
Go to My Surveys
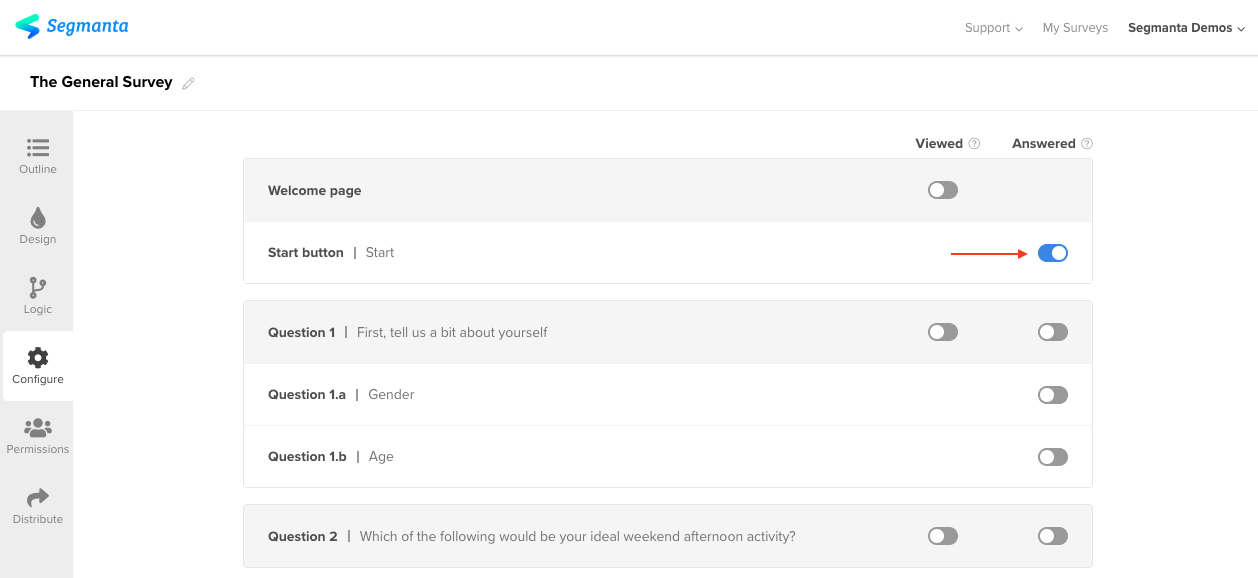(1075, 28)
